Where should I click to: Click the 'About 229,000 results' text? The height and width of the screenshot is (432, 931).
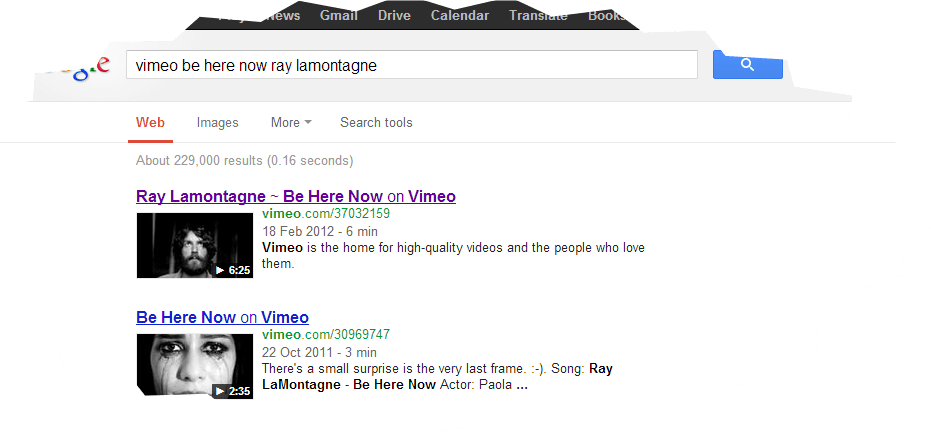[244, 161]
